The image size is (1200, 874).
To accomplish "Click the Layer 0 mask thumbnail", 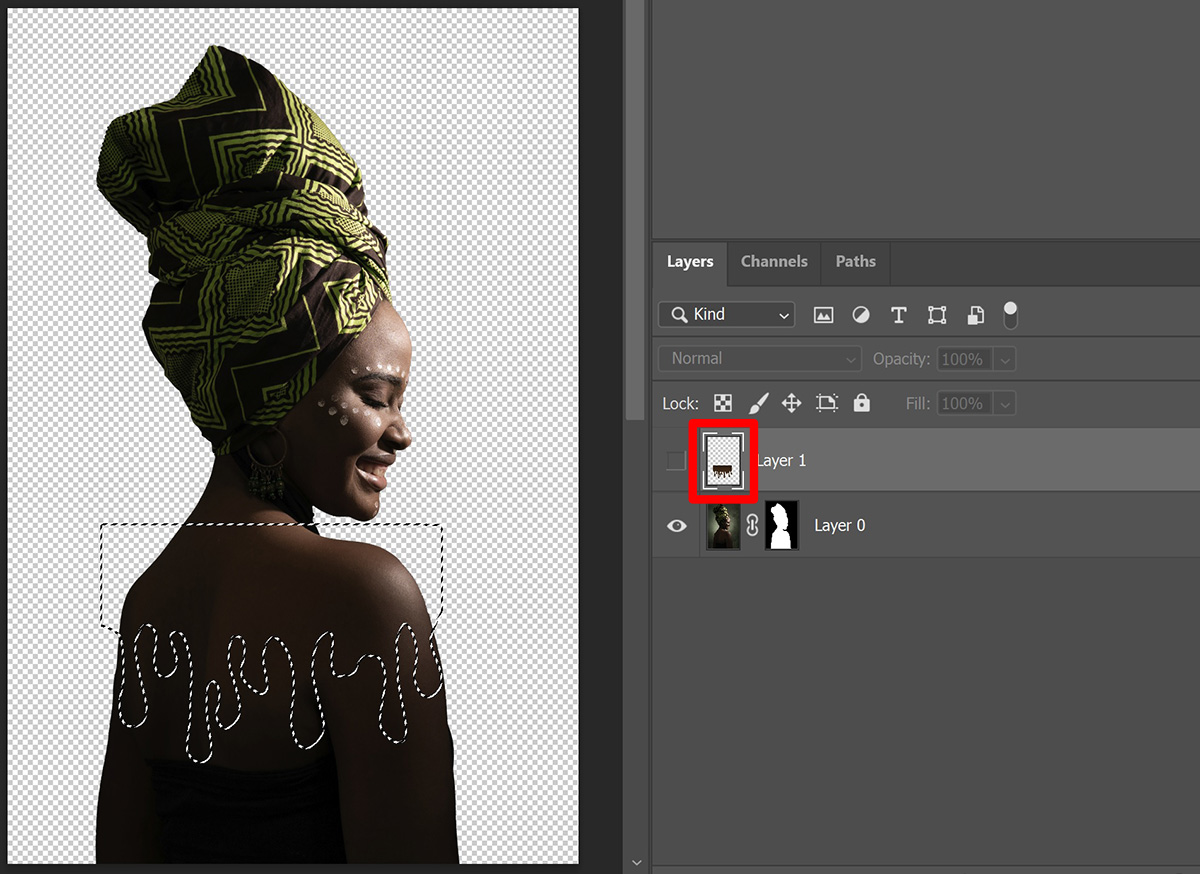I will (781, 525).
